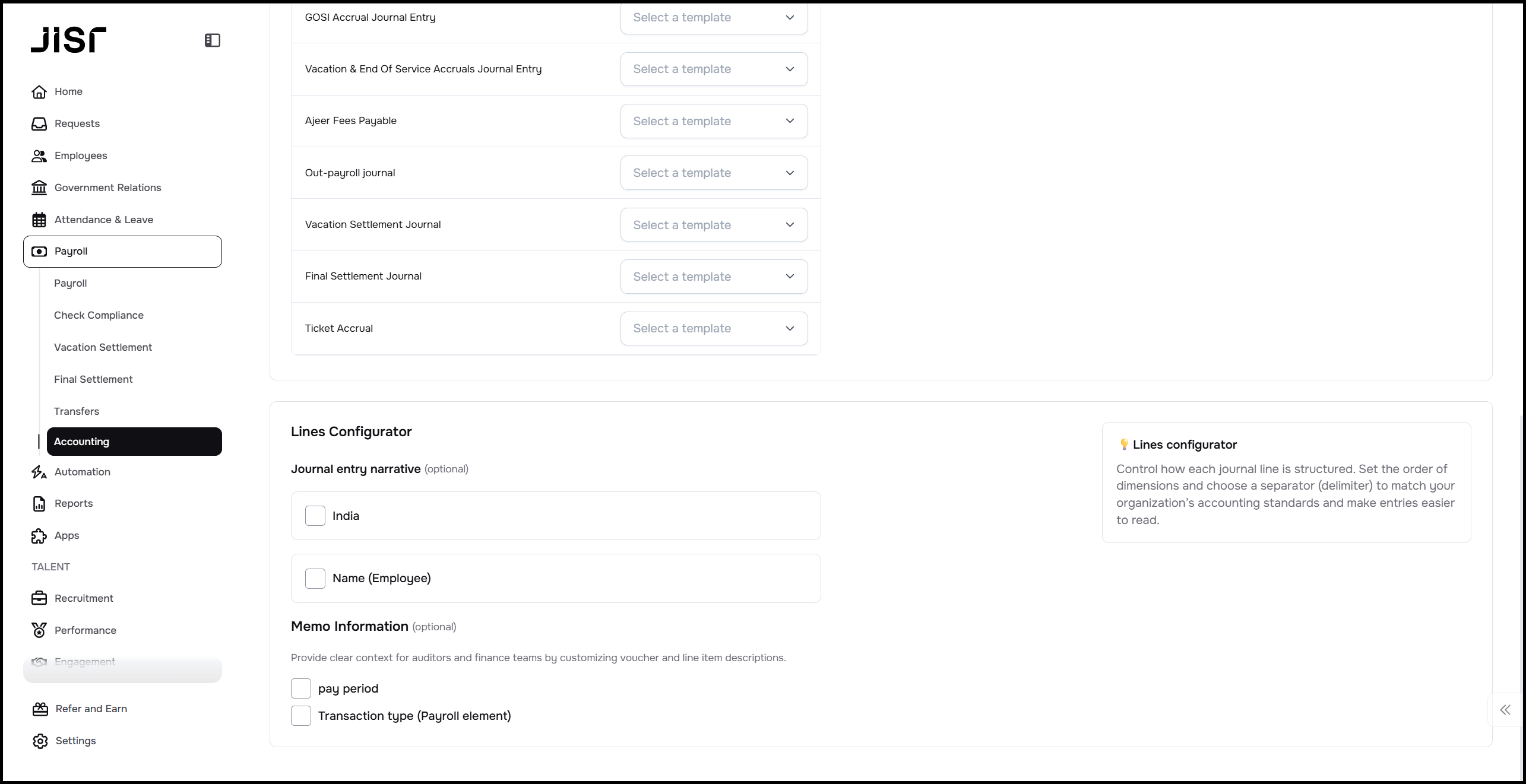1526x784 pixels.
Task: Open the Refer and Earn link
Action: 91,709
